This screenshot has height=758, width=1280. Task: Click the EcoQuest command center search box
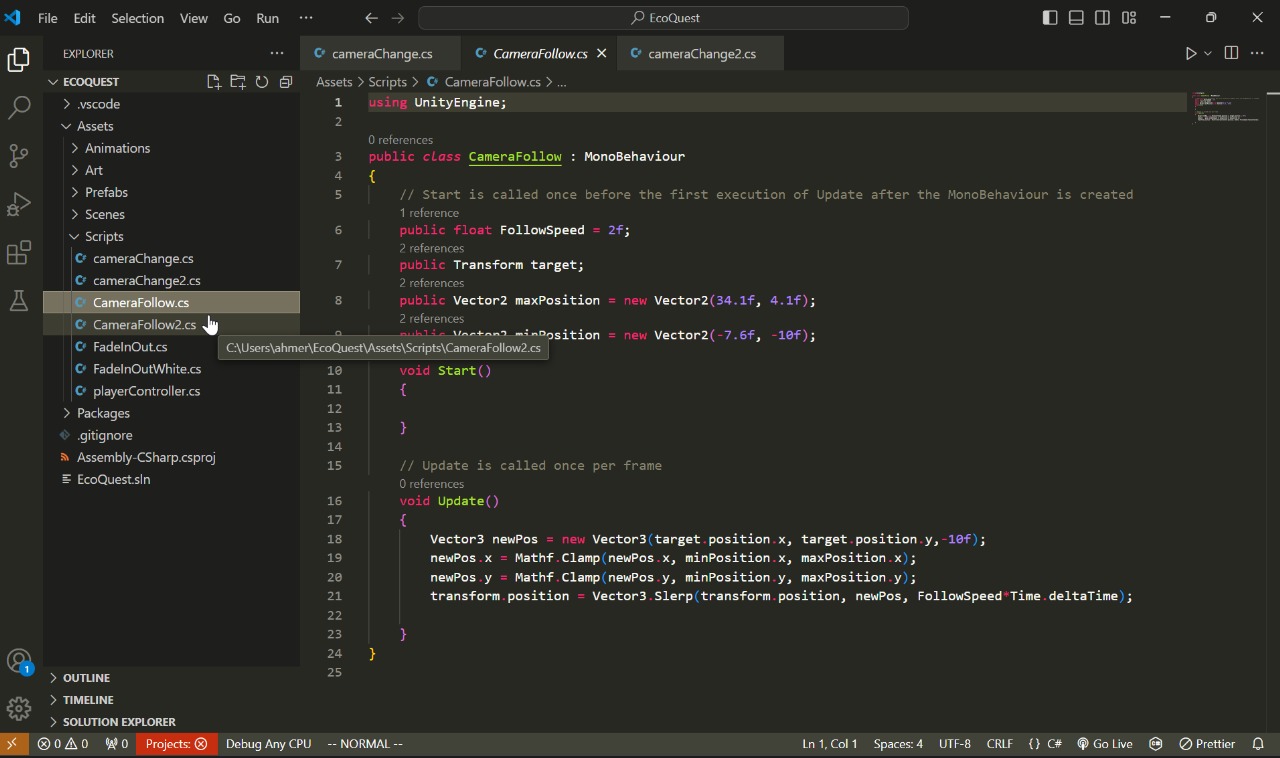click(664, 18)
